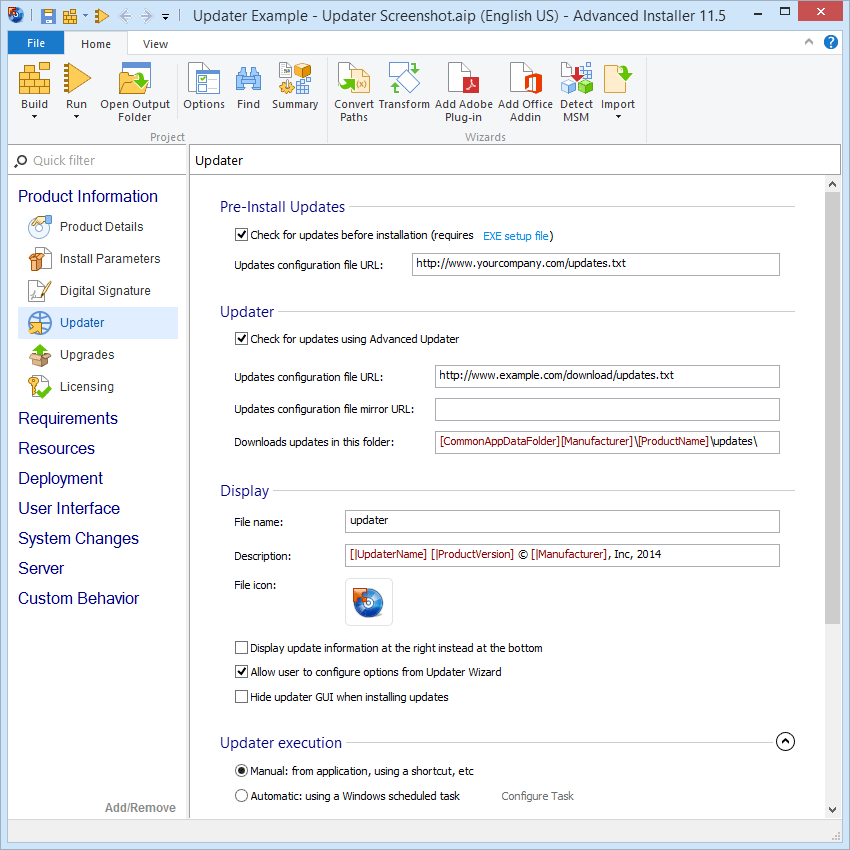850x850 pixels.
Task: Open the File menu tab
Action: click(36, 44)
